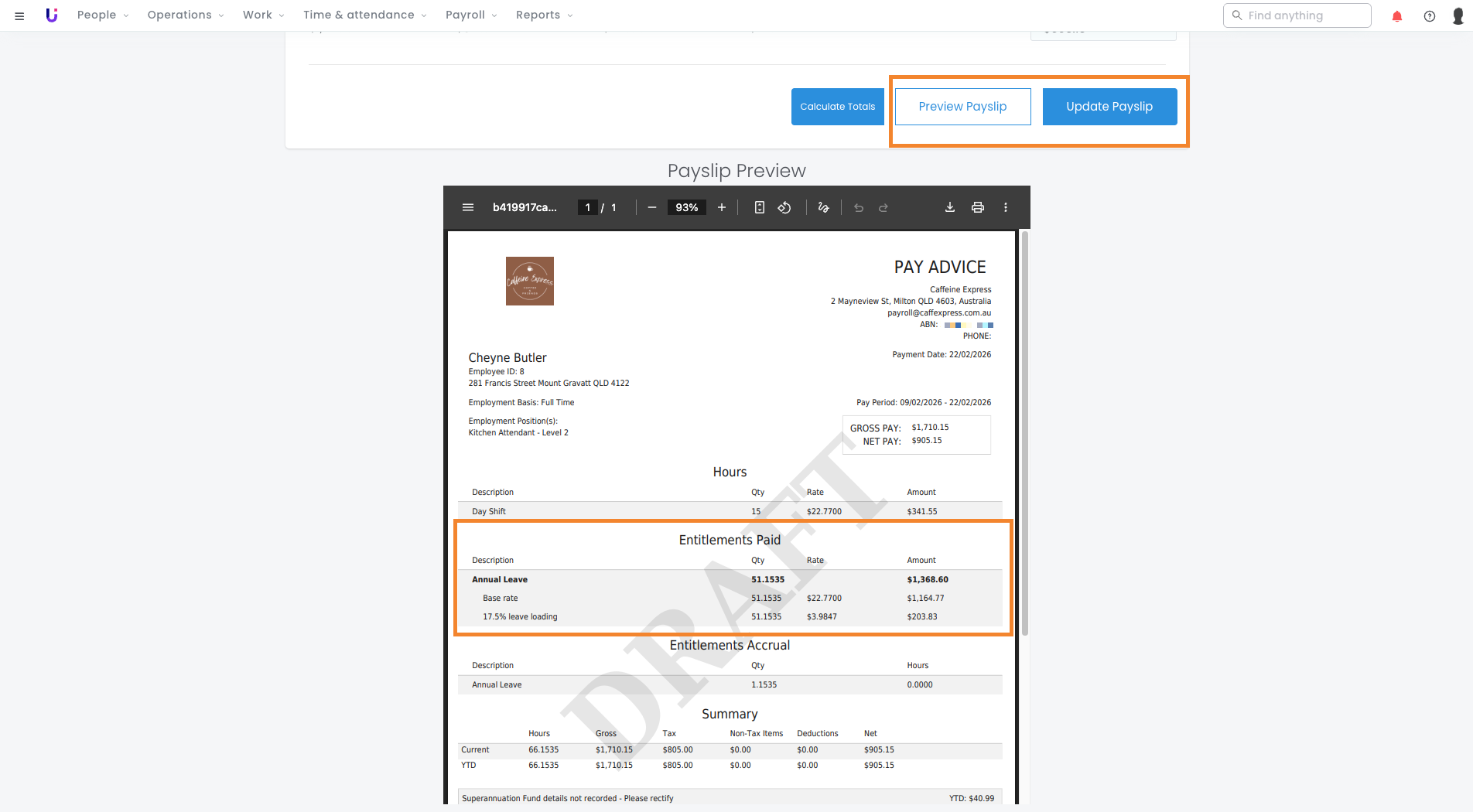Select the PDF draw annotation tool
This screenshot has width=1473, height=812.
(823, 207)
